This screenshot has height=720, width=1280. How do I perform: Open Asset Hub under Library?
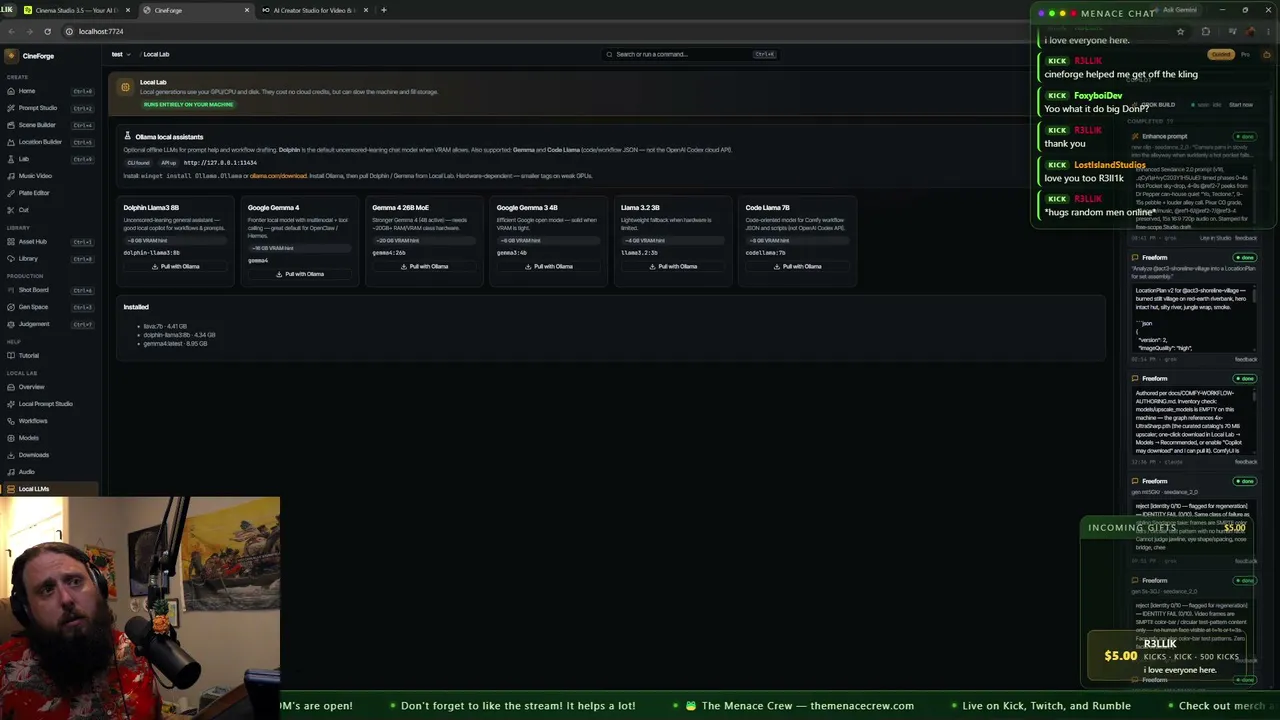pyautogui.click(x=48, y=241)
